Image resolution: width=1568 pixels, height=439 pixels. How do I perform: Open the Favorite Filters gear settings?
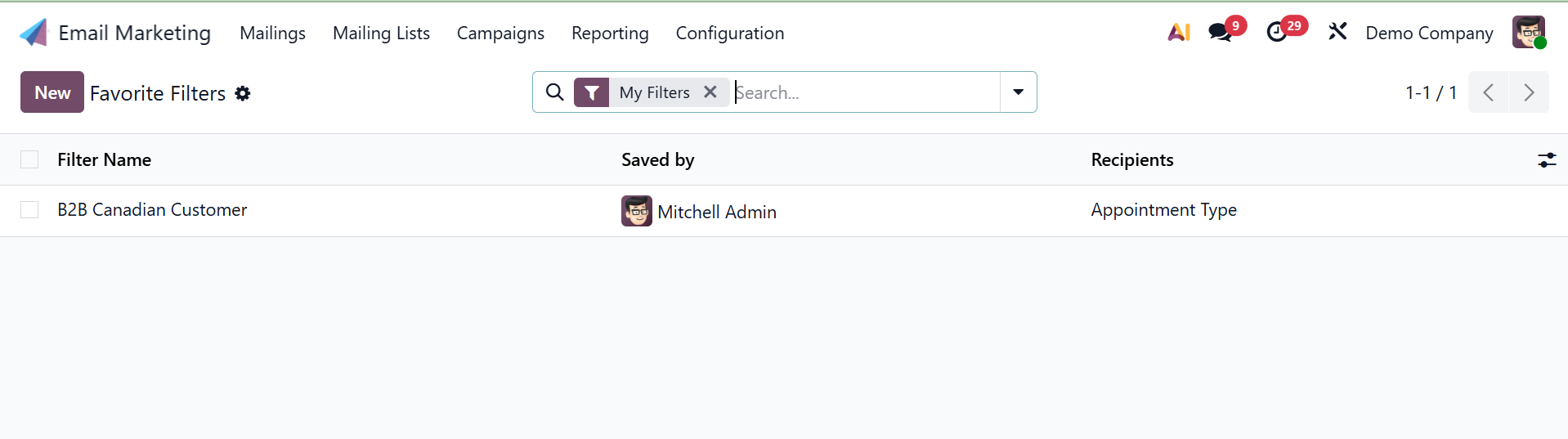[x=243, y=94]
